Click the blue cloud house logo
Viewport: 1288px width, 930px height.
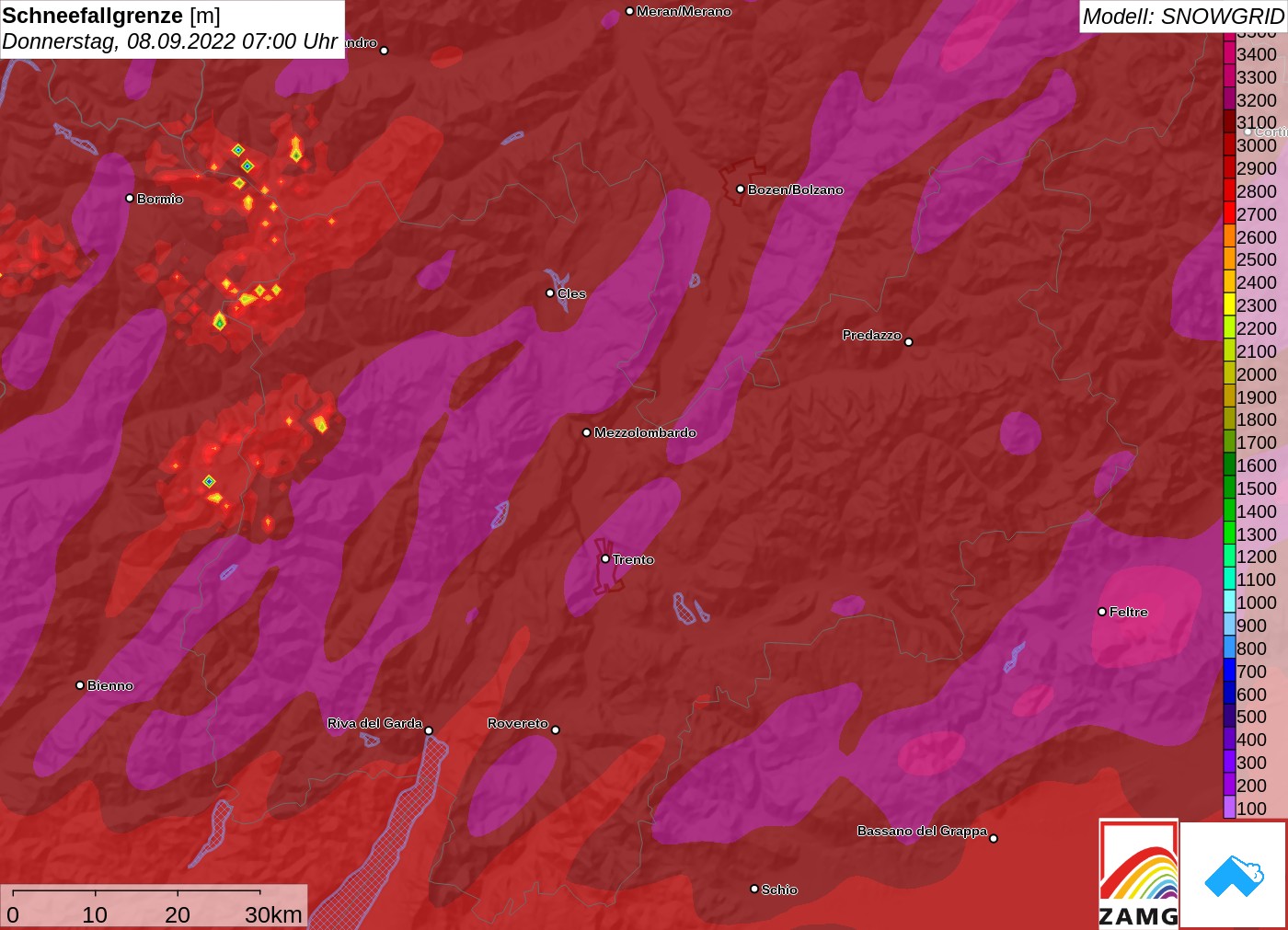tap(1234, 875)
